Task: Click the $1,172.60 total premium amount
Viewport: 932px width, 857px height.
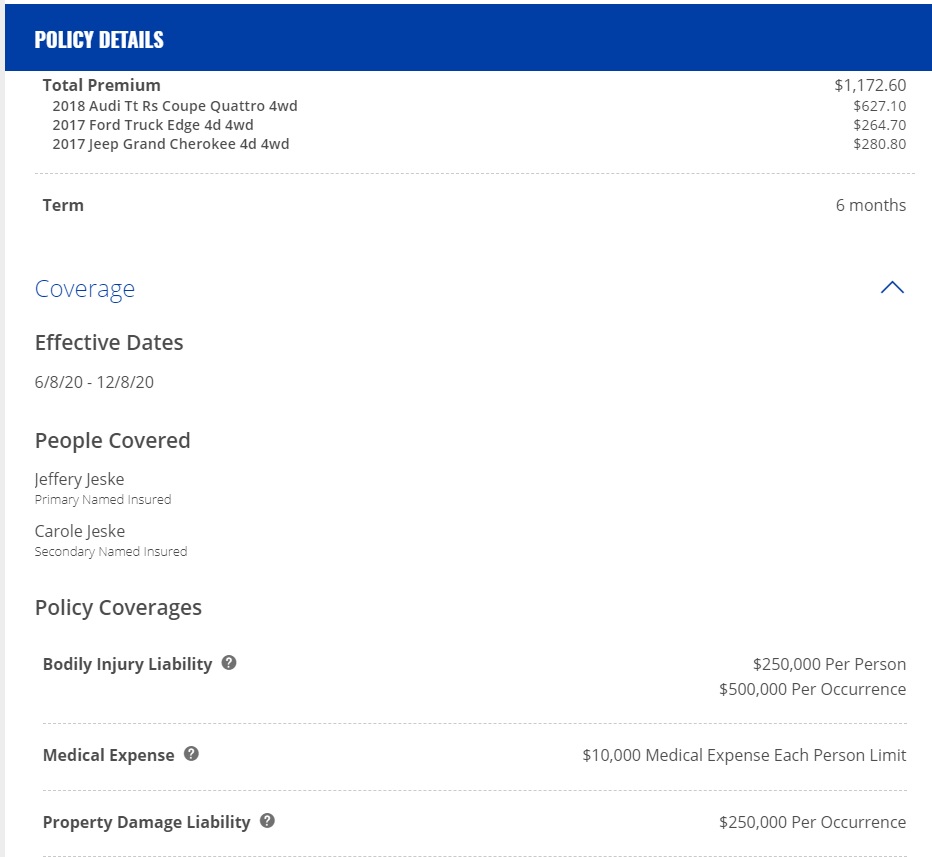Action: (x=870, y=85)
